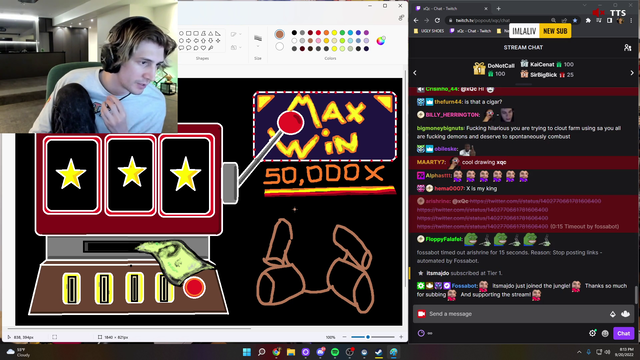
Task: Open the UGLY SHOES bookmark folder
Action: coord(429,31)
